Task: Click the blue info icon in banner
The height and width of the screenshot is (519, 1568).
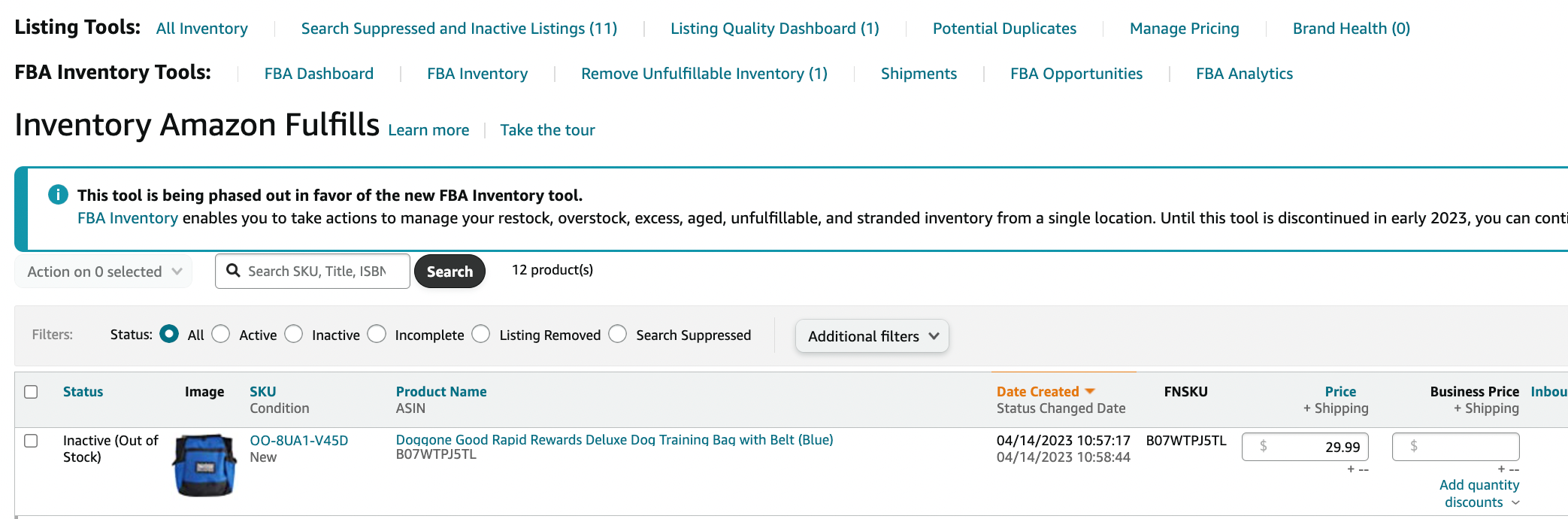Action: click(x=58, y=195)
